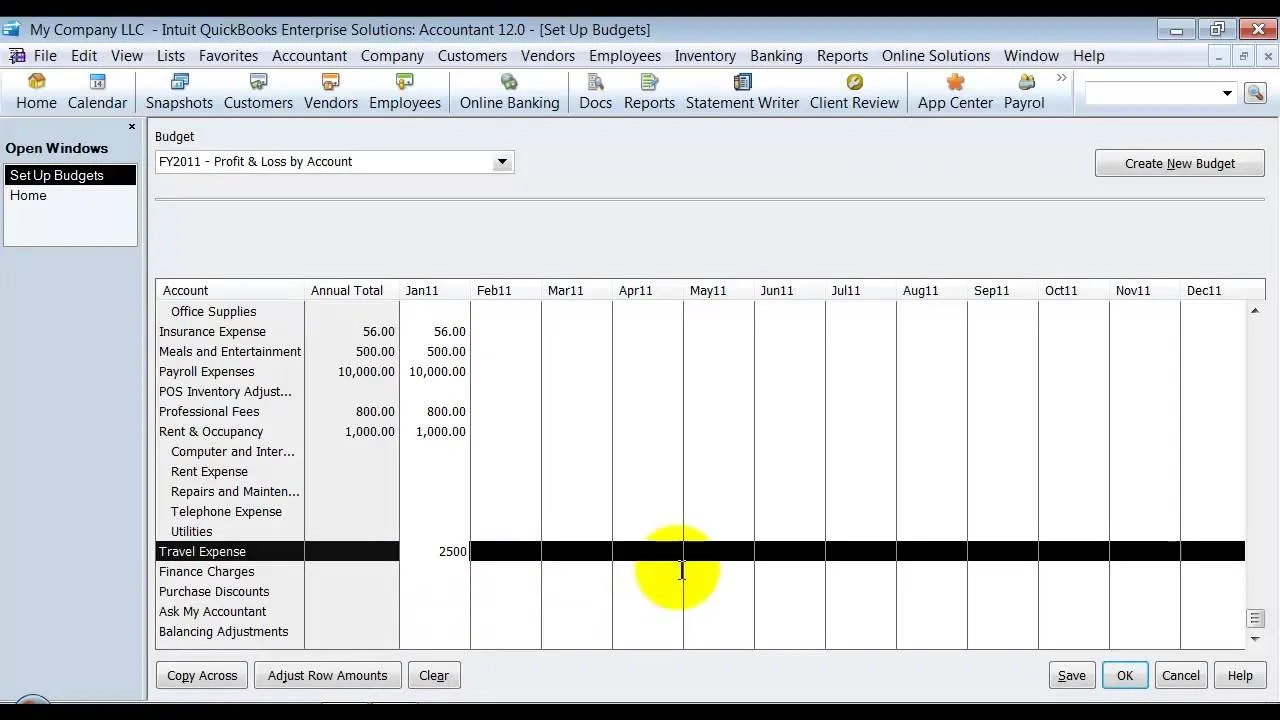Image resolution: width=1280 pixels, height=720 pixels.
Task: Click the Clear button
Action: 433,675
